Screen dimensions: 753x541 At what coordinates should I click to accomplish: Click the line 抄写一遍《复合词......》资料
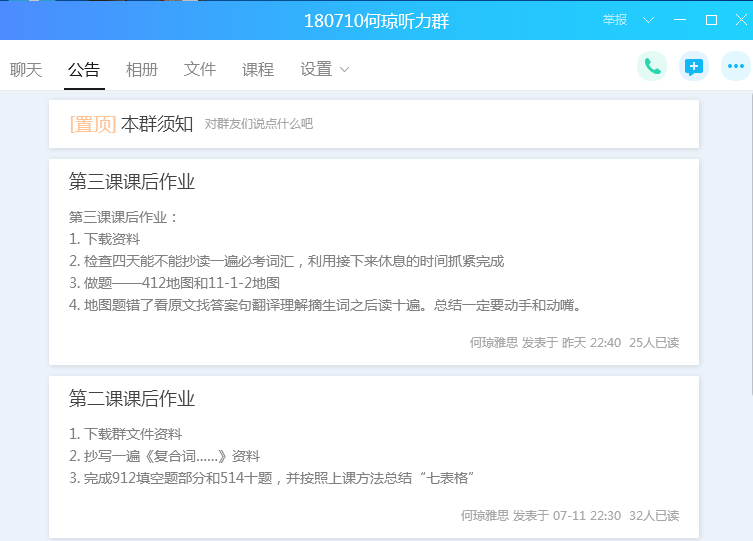click(165, 456)
